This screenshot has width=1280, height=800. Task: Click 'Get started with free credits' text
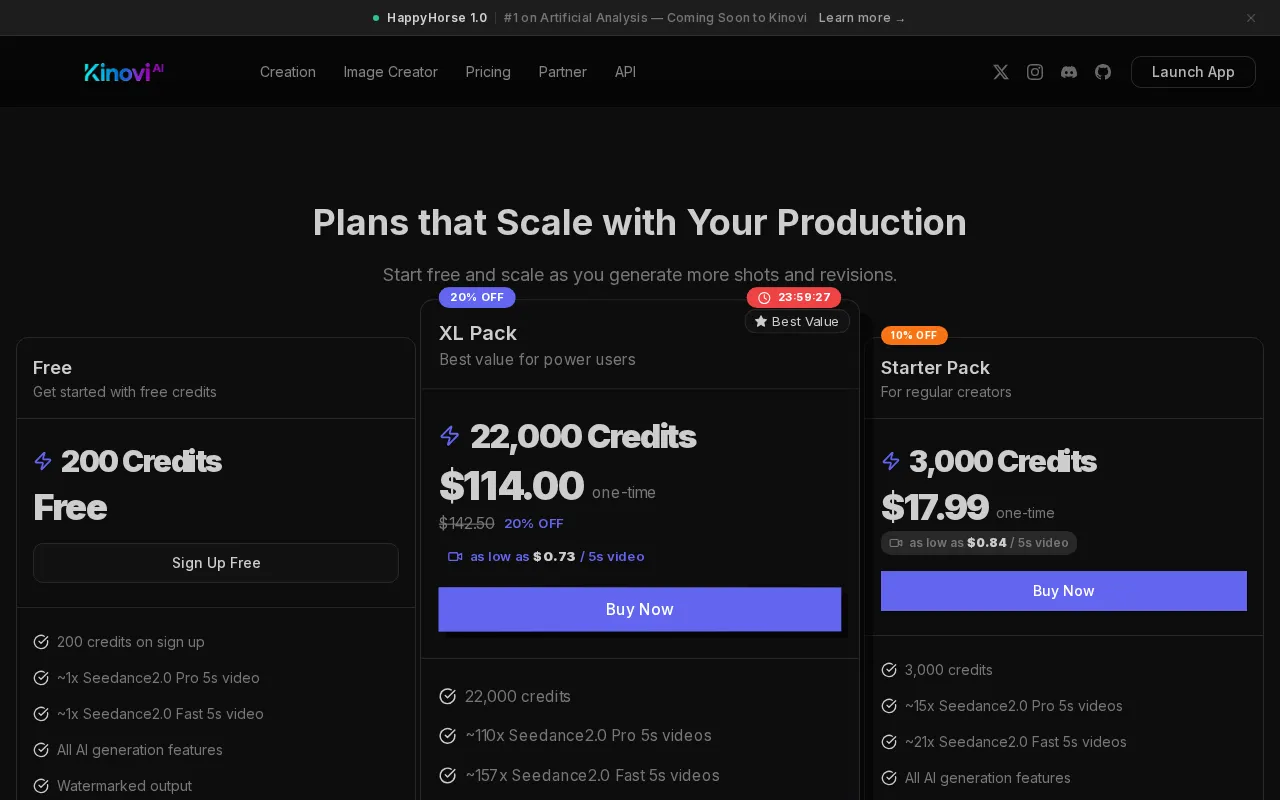pos(125,392)
